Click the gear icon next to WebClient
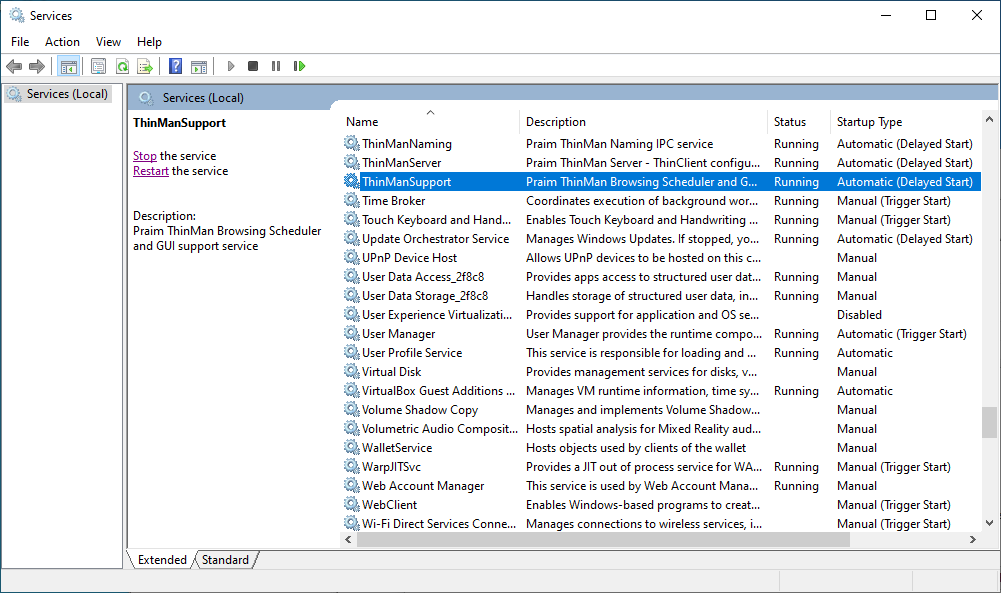The image size is (1001, 593). [352, 504]
